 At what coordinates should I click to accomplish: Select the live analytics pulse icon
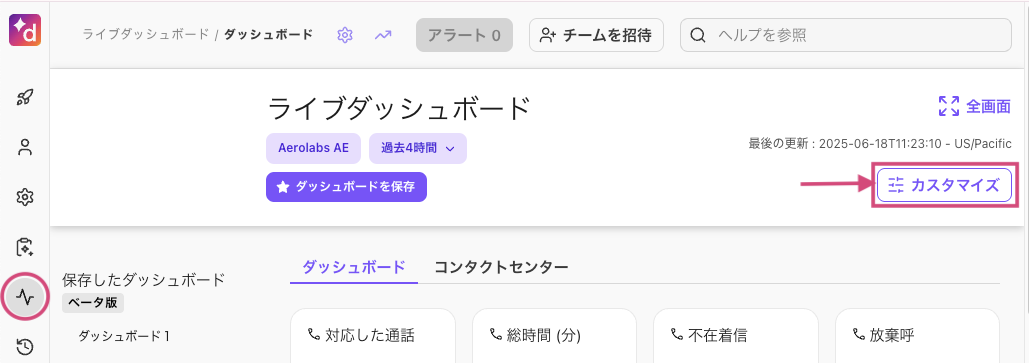tap(25, 297)
